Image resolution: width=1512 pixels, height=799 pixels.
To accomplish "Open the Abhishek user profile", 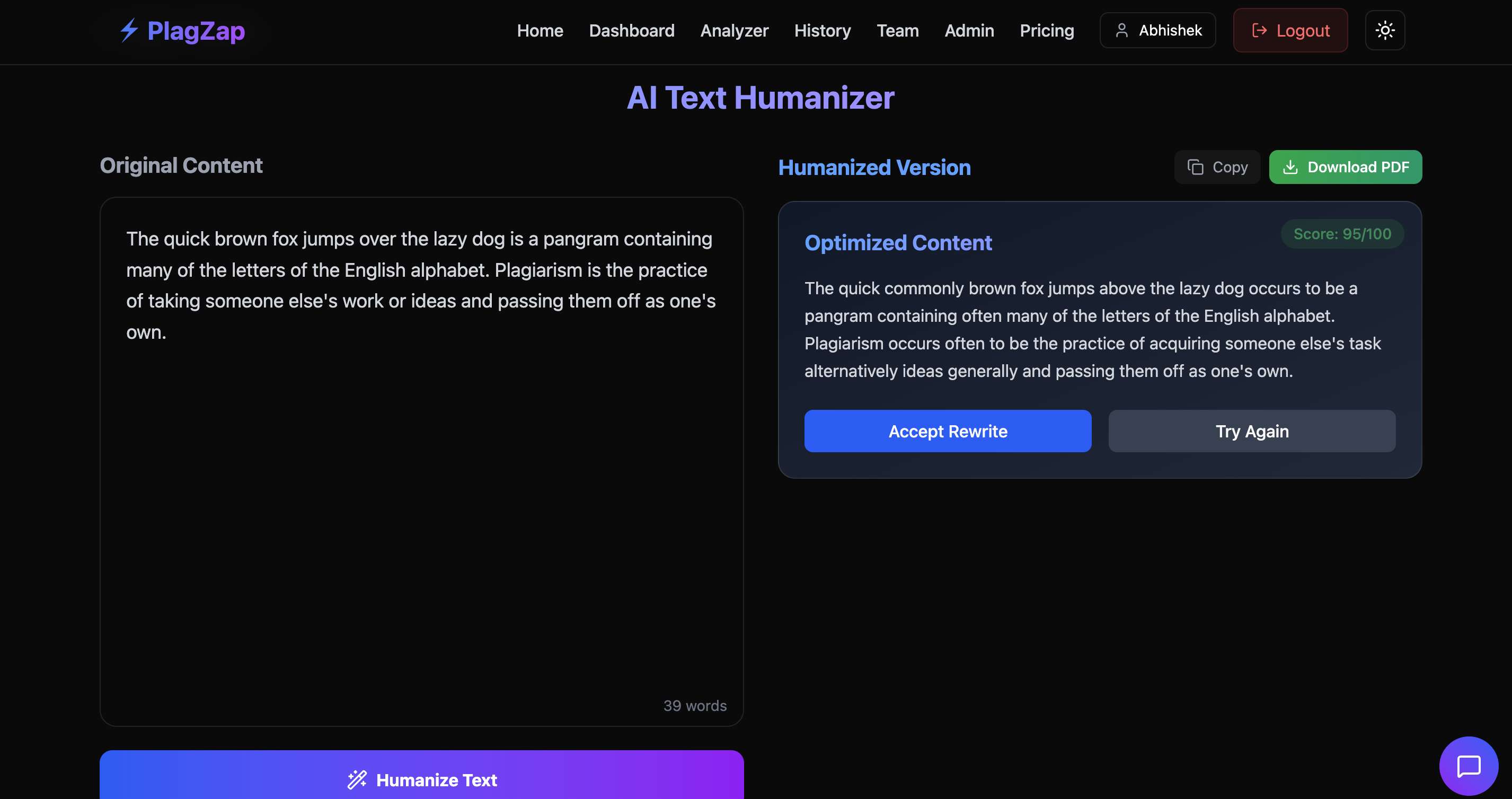I will [x=1157, y=31].
